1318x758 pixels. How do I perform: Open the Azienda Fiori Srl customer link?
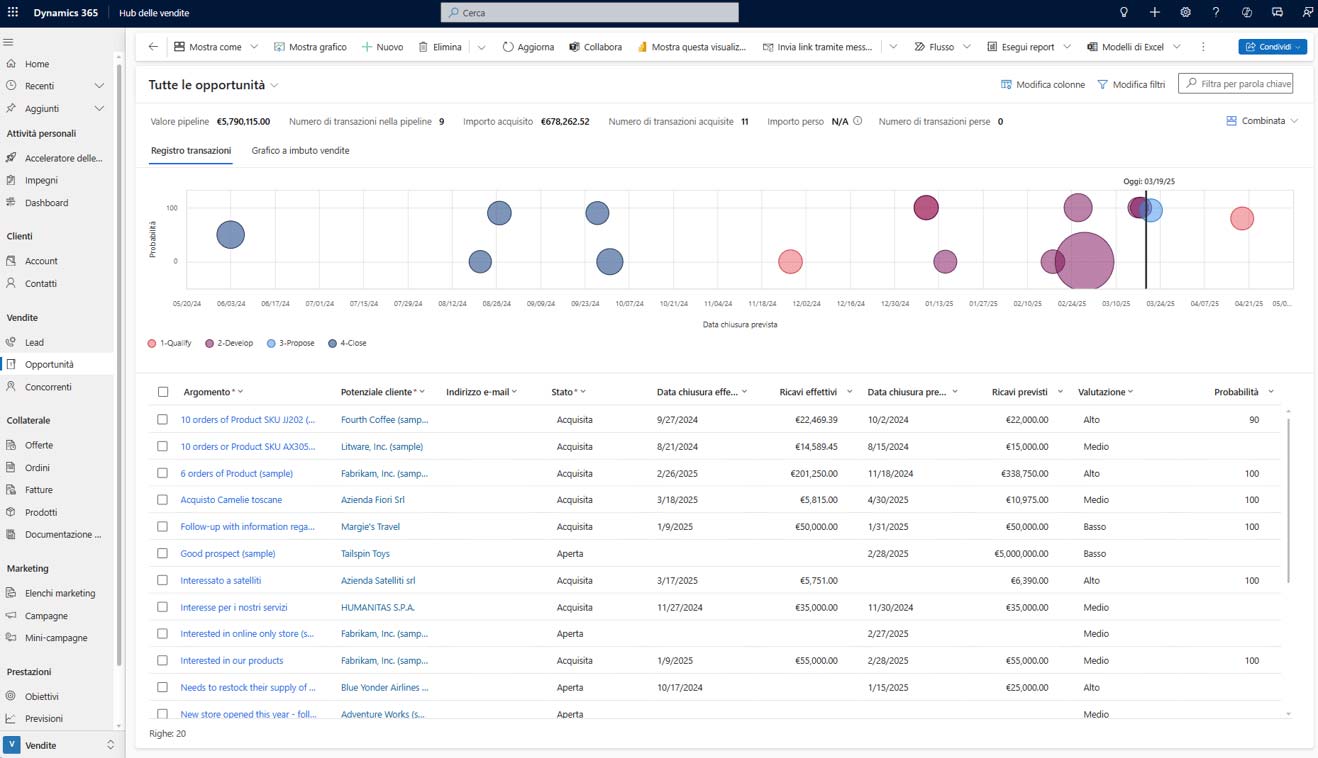click(x=372, y=500)
